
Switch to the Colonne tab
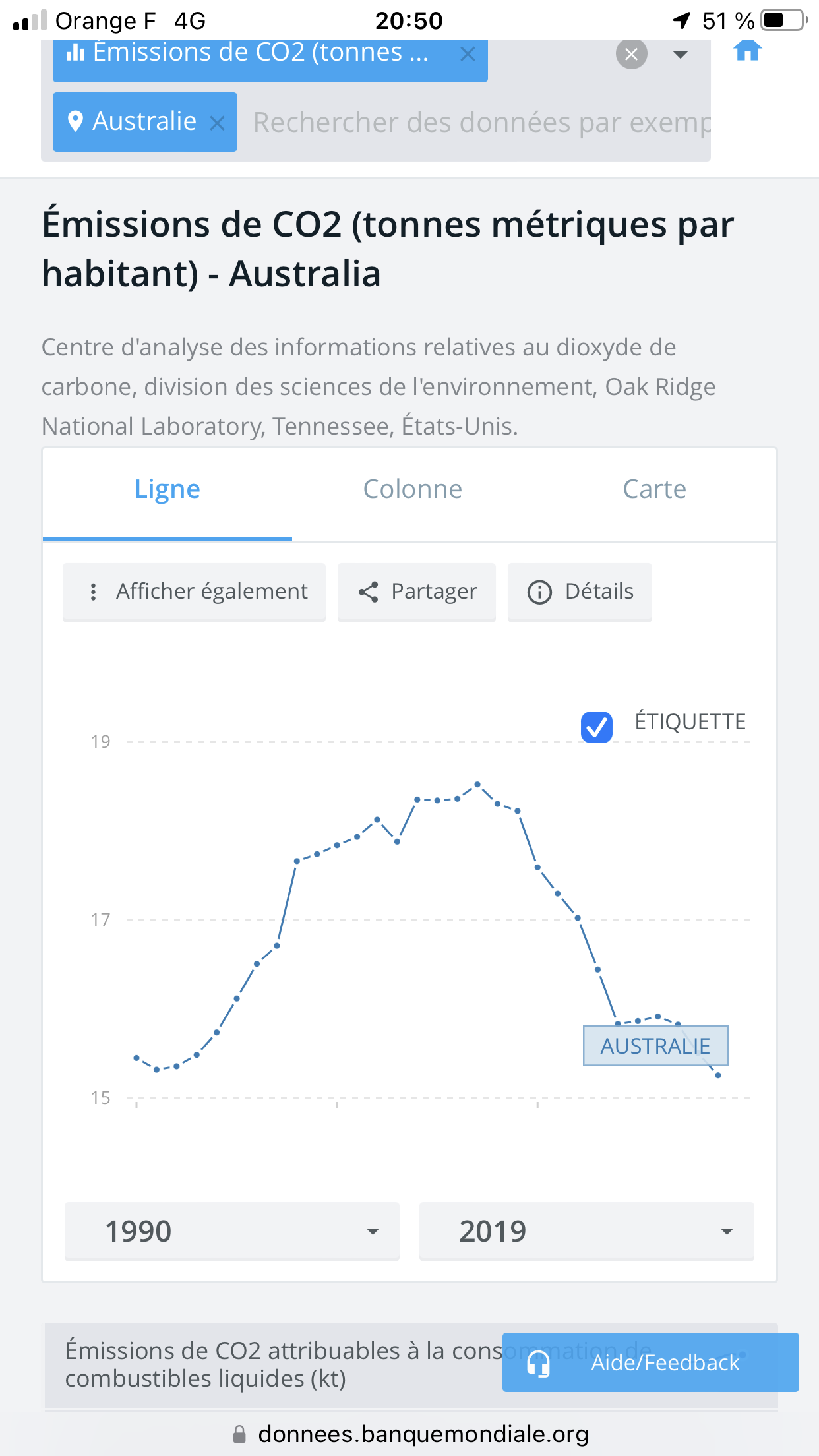point(412,490)
